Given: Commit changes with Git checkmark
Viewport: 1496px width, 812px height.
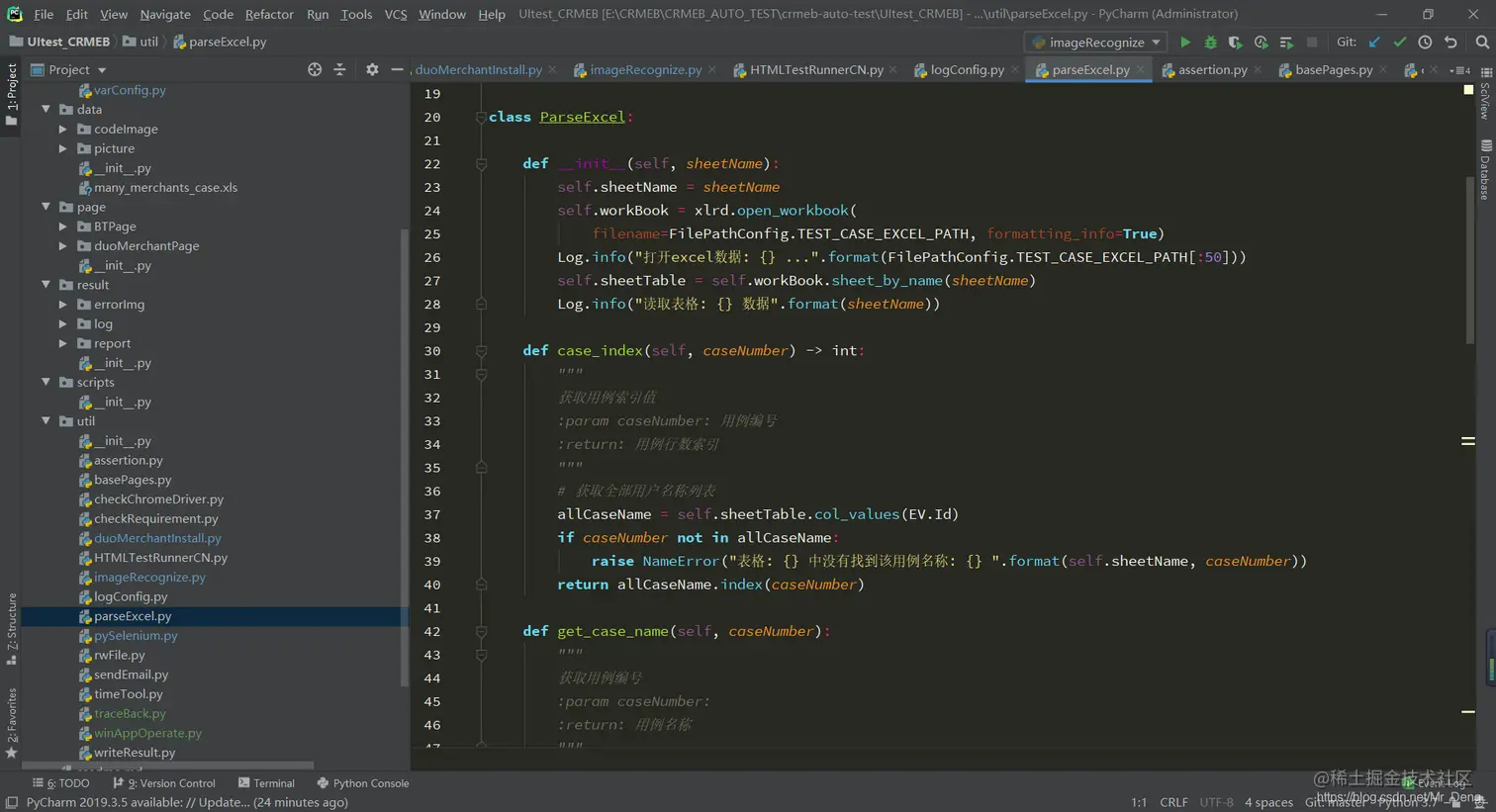Looking at the screenshot, I should click(1399, 43).
